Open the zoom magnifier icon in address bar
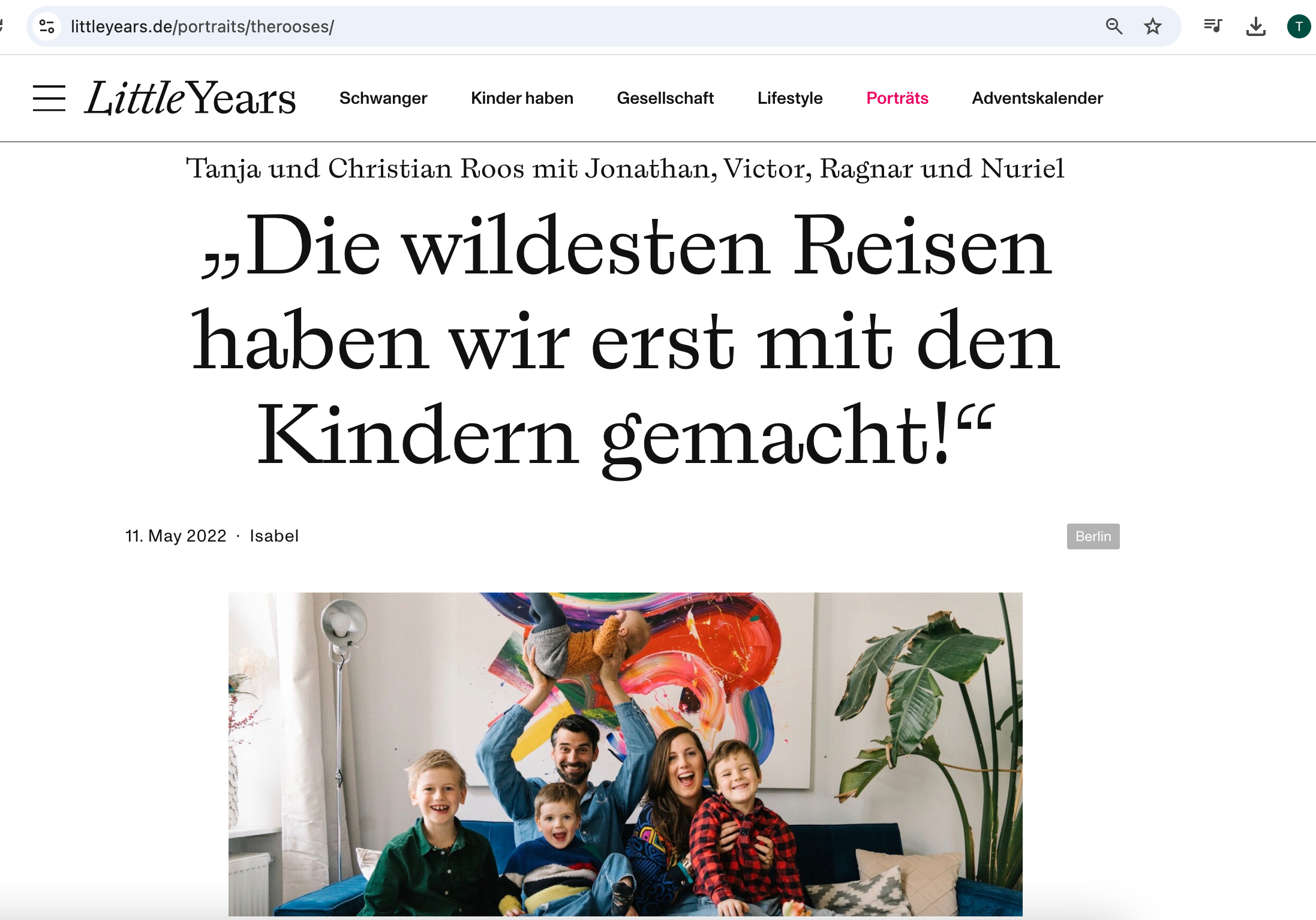 click(1114, 26)
